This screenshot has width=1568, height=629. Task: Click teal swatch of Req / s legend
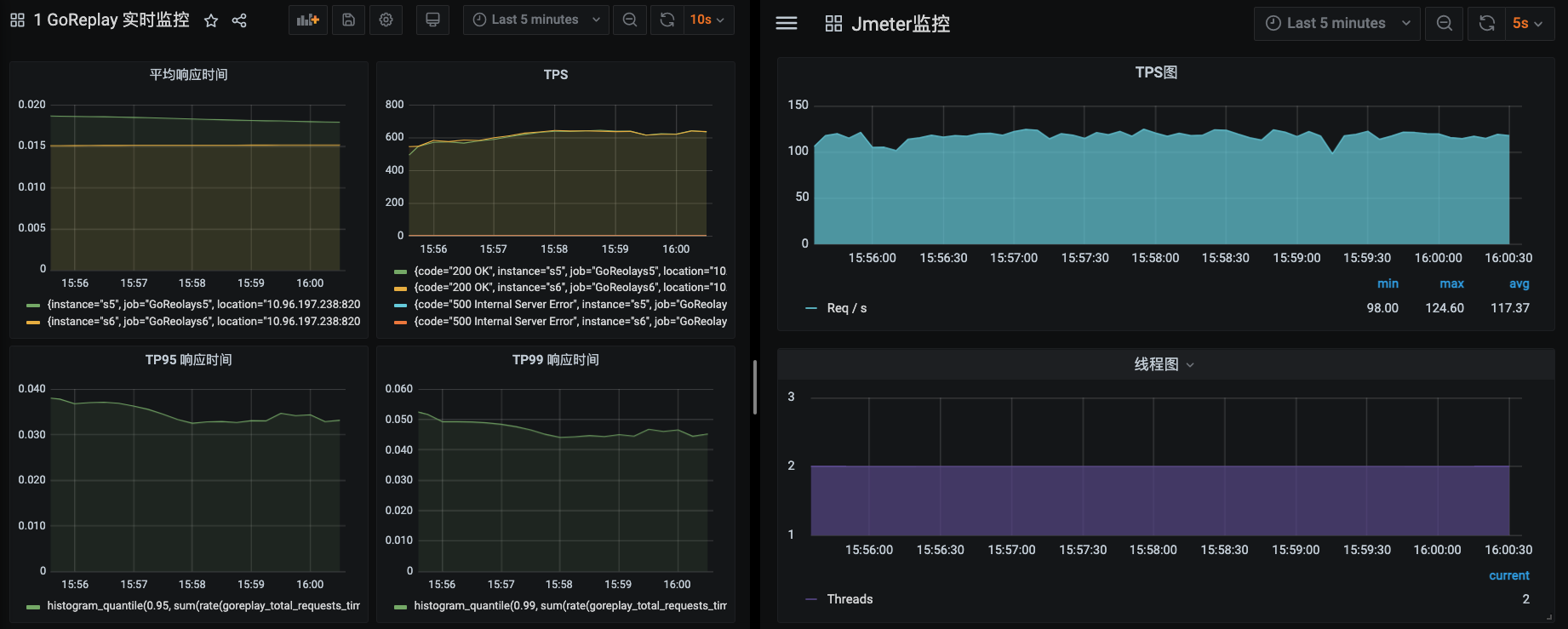(811, 308)
